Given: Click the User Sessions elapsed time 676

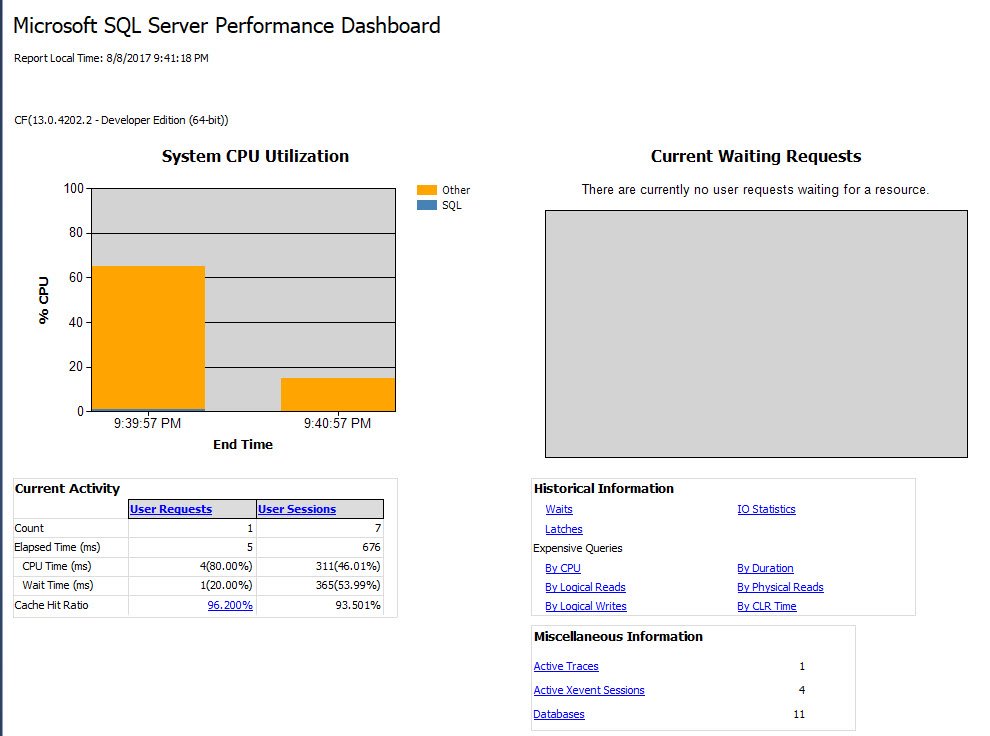Looking at the screenshot, I should pyautogui.click(x=371, y=547).
